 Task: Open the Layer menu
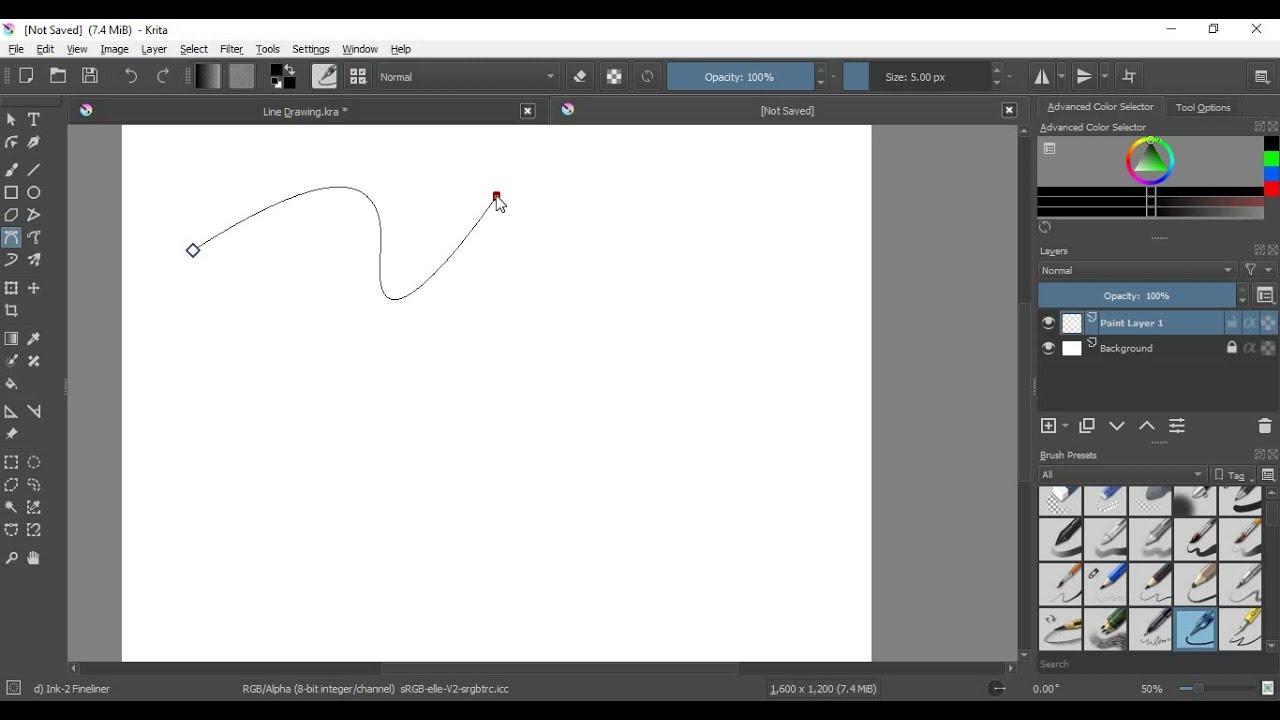point(154,49)
